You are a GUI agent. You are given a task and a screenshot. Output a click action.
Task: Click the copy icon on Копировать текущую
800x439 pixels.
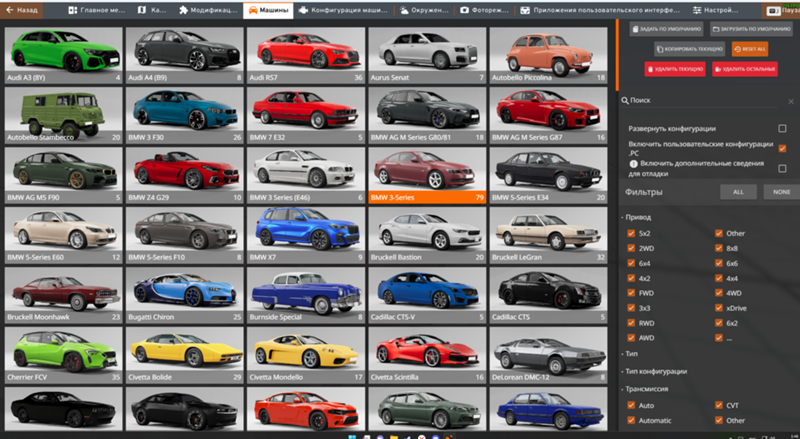click(660, 49)
